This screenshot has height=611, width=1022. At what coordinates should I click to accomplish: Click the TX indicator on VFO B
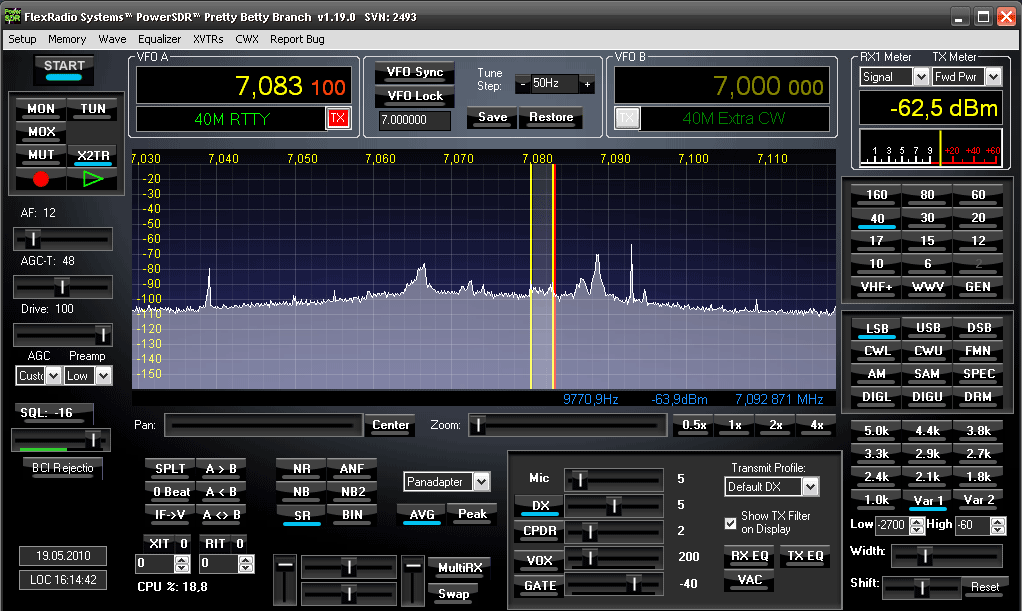point(626,119)
